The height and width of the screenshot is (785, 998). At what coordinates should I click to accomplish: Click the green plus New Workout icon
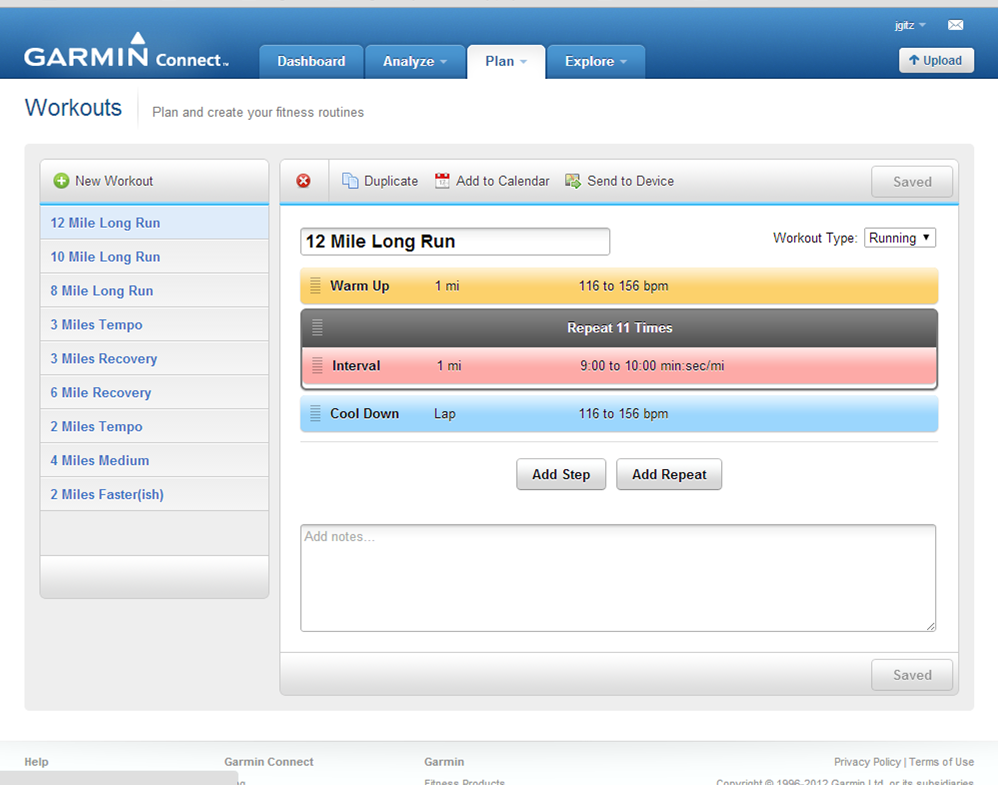(x=61, y=181)
